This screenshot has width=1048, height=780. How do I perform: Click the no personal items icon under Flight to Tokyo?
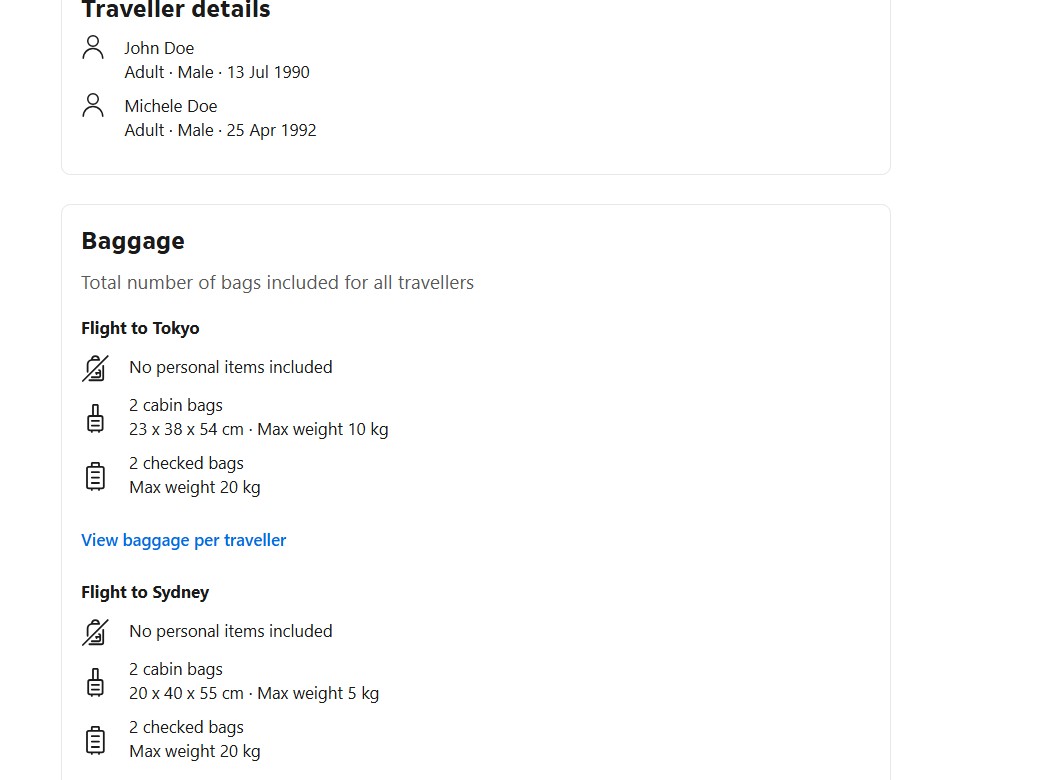pos(95,368)
